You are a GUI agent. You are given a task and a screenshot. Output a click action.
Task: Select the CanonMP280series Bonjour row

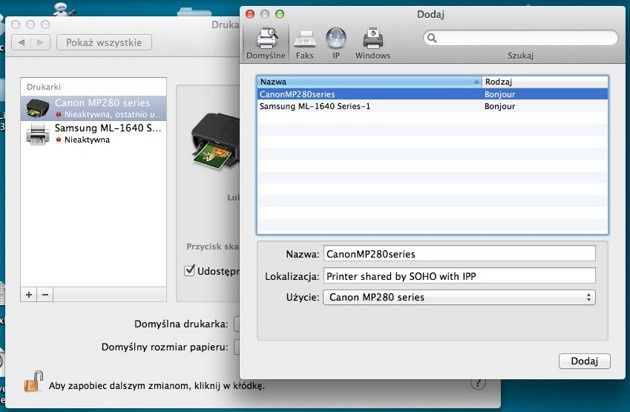433,94
